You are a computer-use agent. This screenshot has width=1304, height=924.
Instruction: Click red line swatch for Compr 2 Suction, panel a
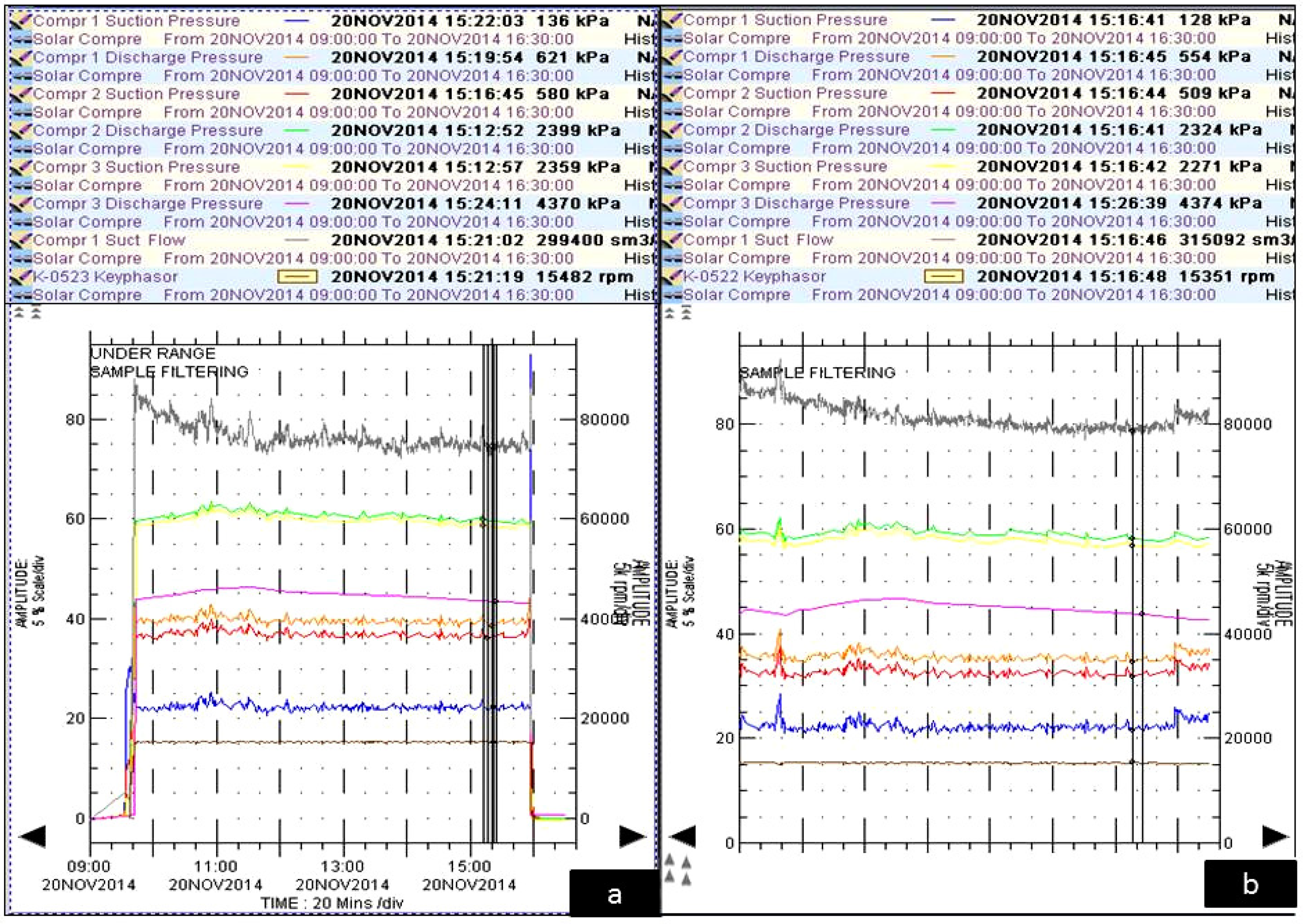(296, 95)
